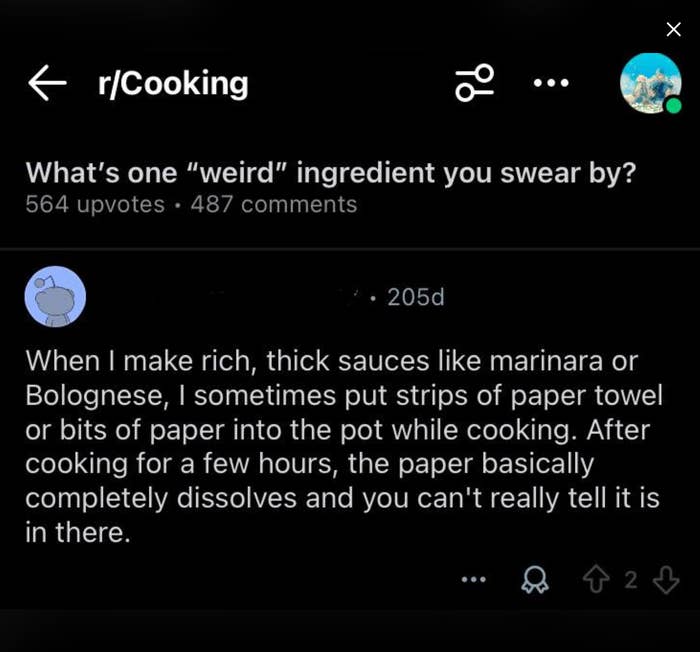Click the 564 upvotes count
This screenshot has height=652, width=700.
tap(95, 204)
